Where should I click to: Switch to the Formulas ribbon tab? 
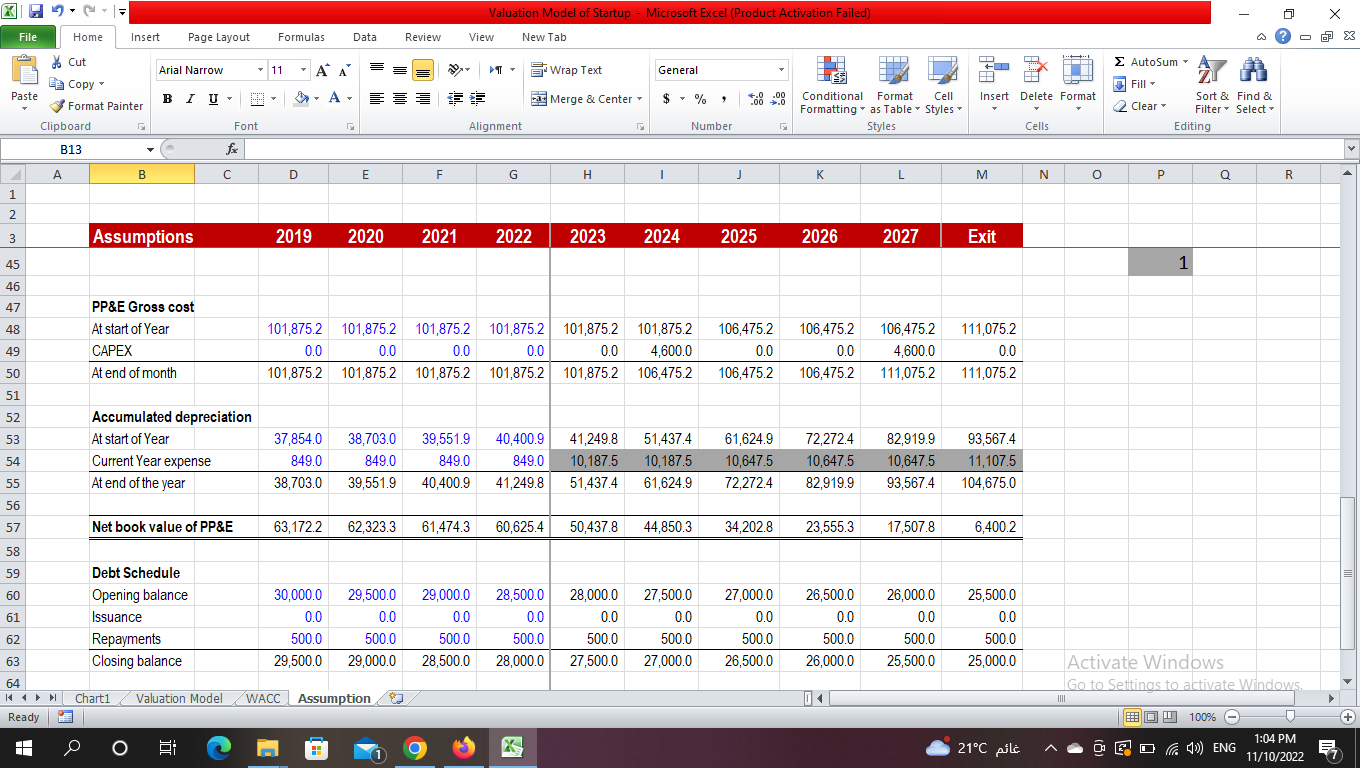[301, 37]
